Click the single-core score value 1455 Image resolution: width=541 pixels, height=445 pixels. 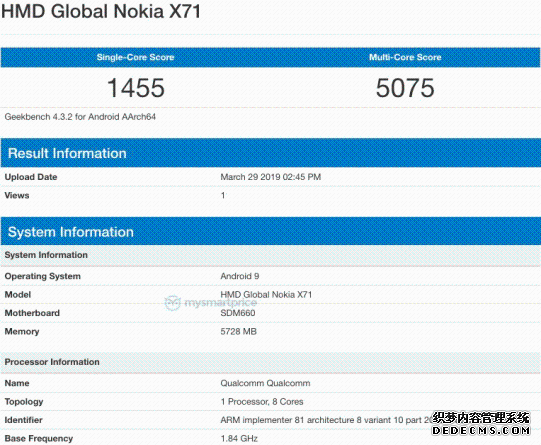[x=136, y=88]
